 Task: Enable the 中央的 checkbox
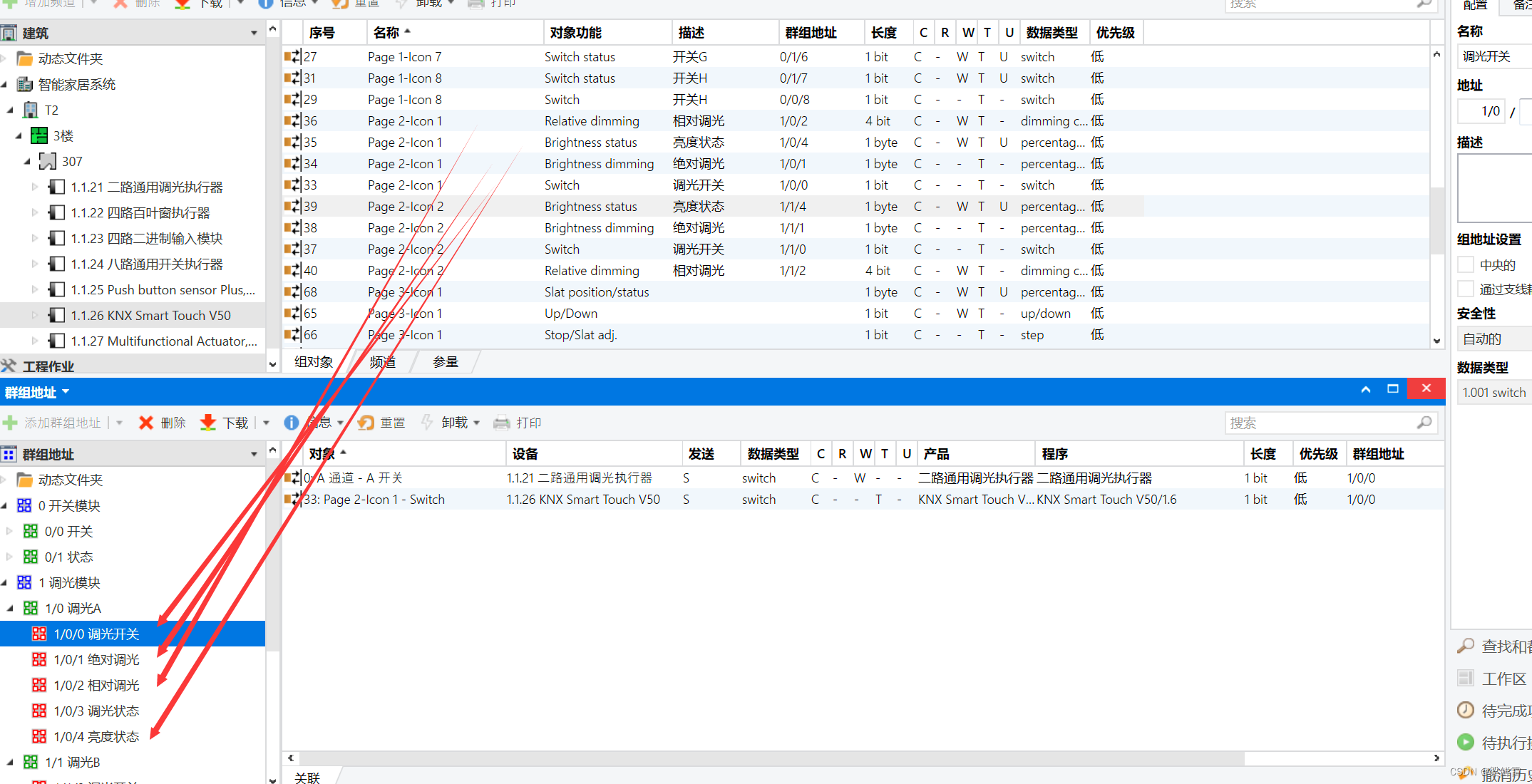tap(1466, 265)
